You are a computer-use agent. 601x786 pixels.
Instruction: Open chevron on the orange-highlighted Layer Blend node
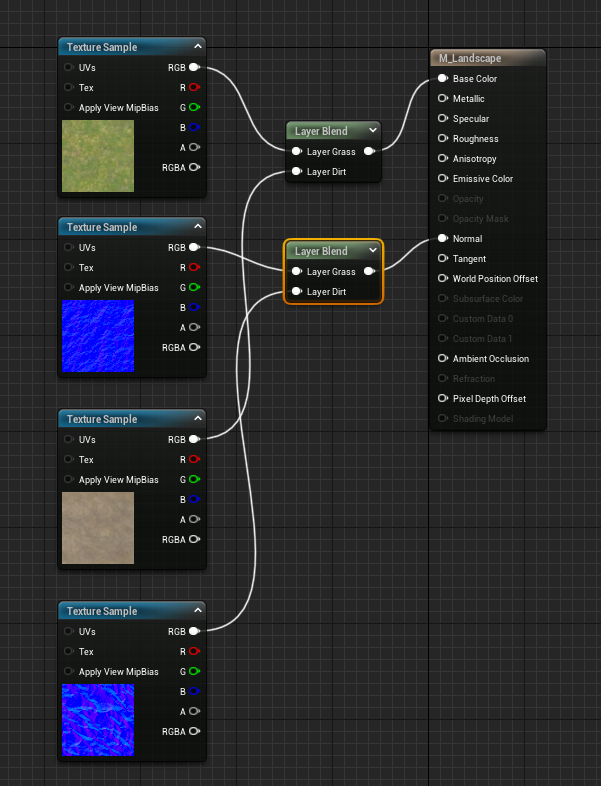click(373, 251)
